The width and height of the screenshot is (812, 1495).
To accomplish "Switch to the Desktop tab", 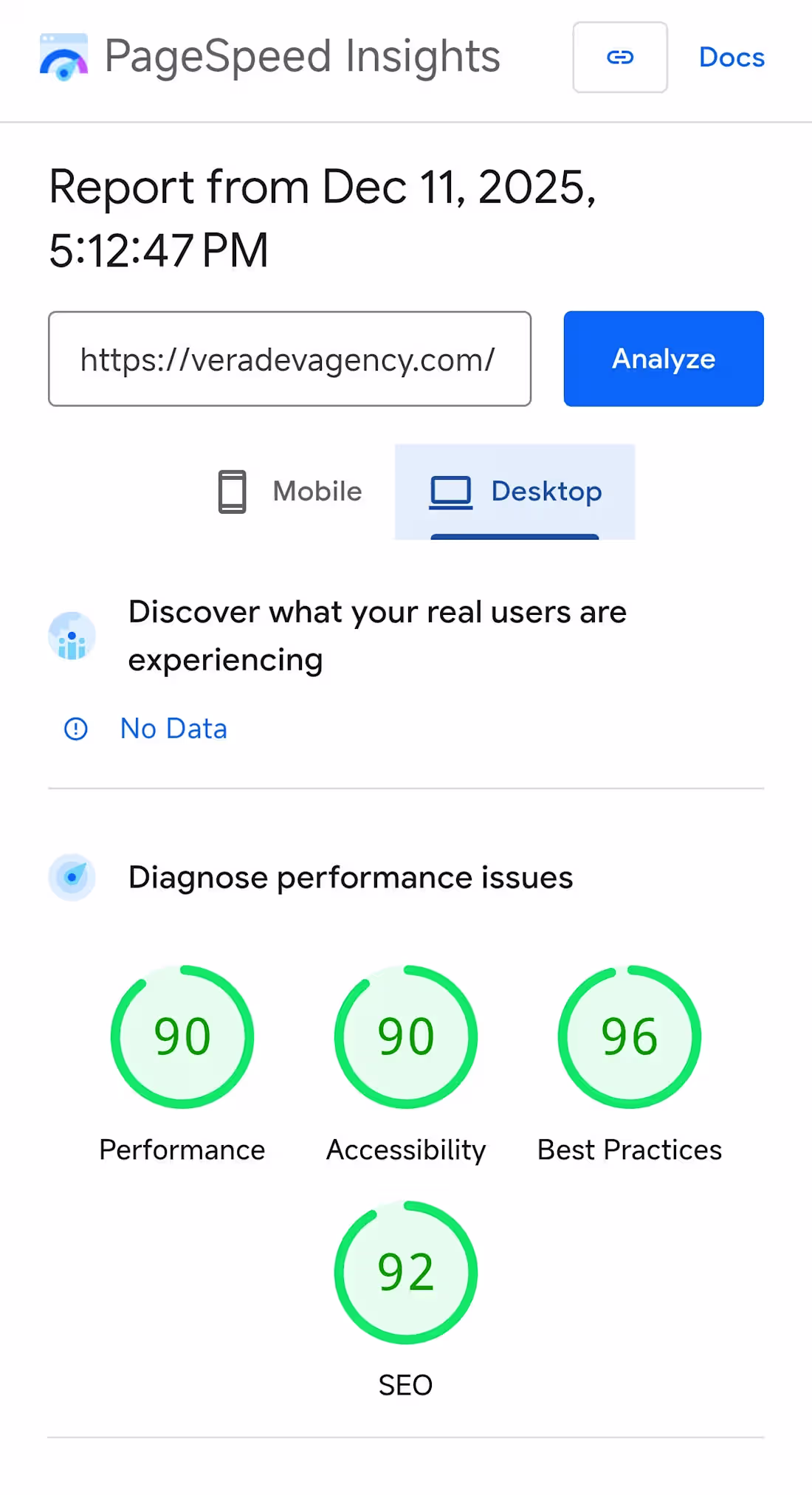I will [515, 491].
